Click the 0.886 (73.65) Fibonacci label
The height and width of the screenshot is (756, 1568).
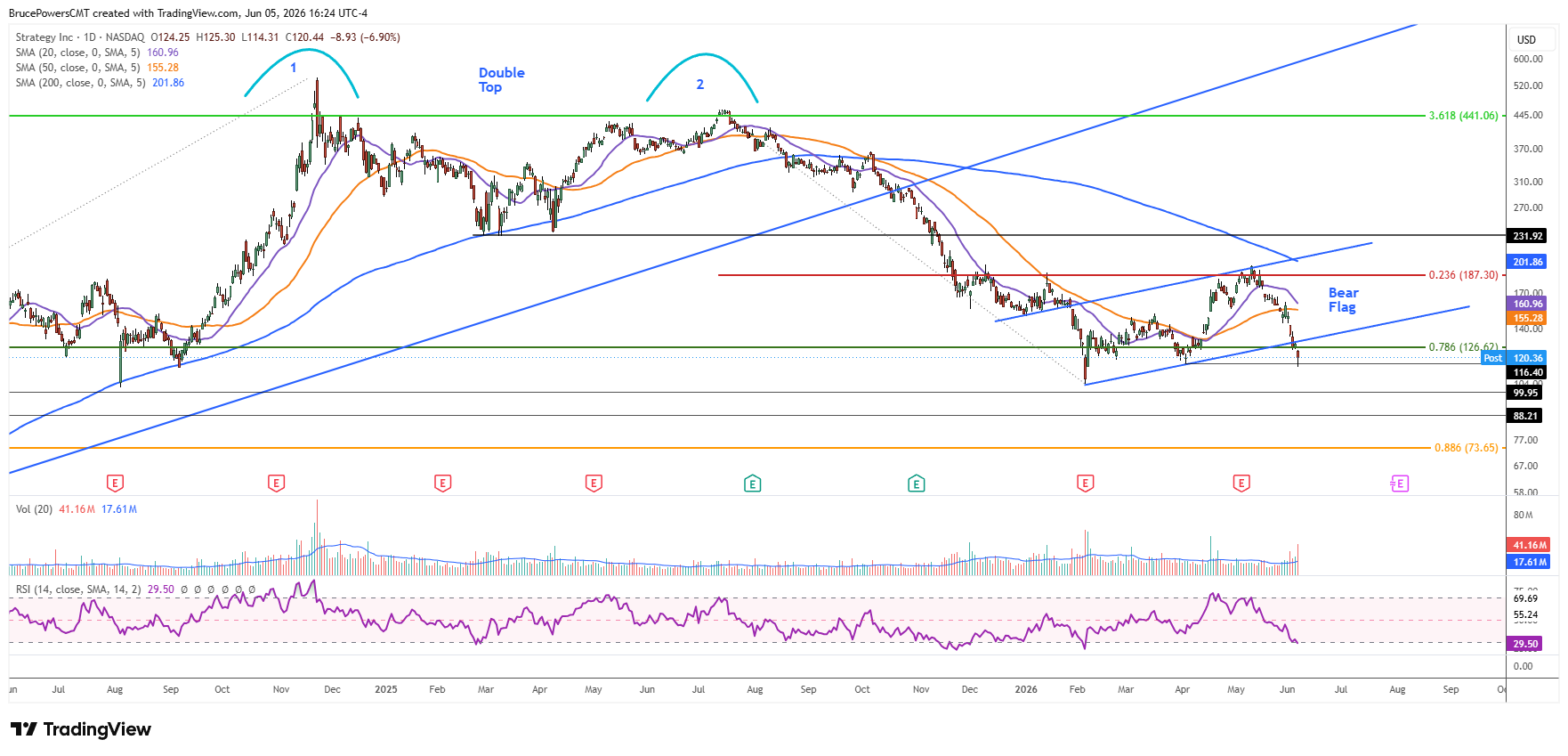[x=1466, y=448]
